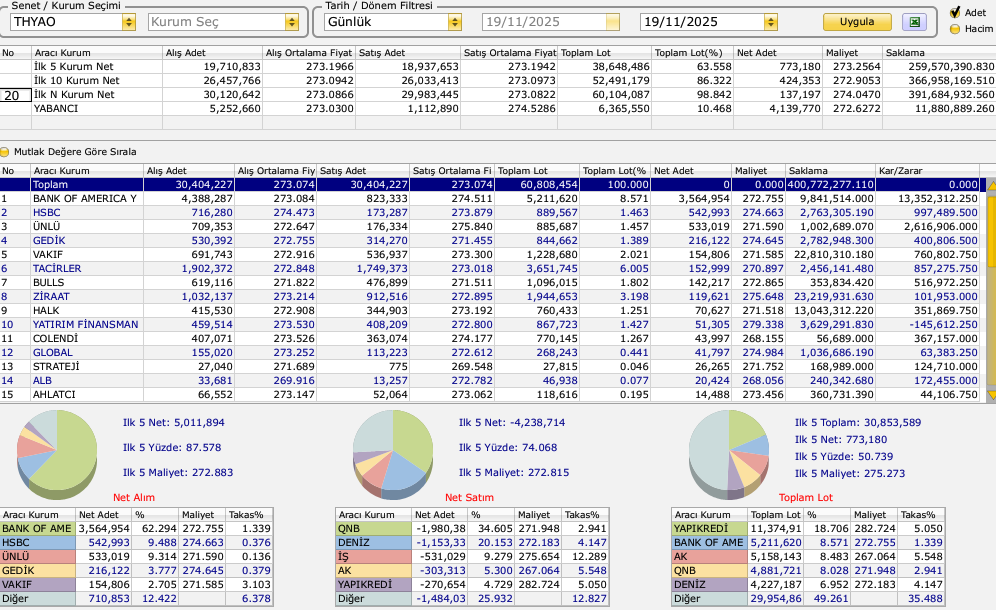Click the scrollbar down arrow of the broker table
This screenshot has width=996, height=610.
pyautogui.click(x=991, y=395)
